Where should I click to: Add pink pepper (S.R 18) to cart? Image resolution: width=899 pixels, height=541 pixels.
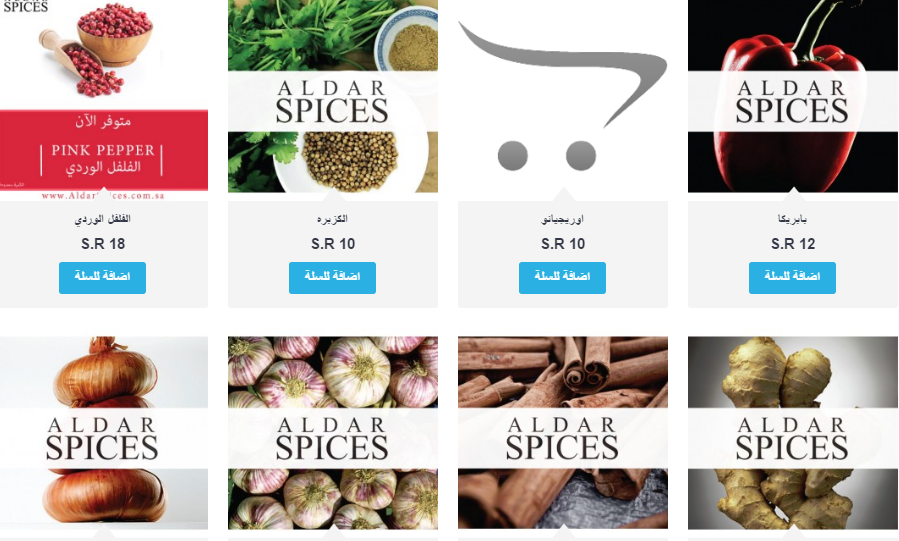tap(102, 278)
